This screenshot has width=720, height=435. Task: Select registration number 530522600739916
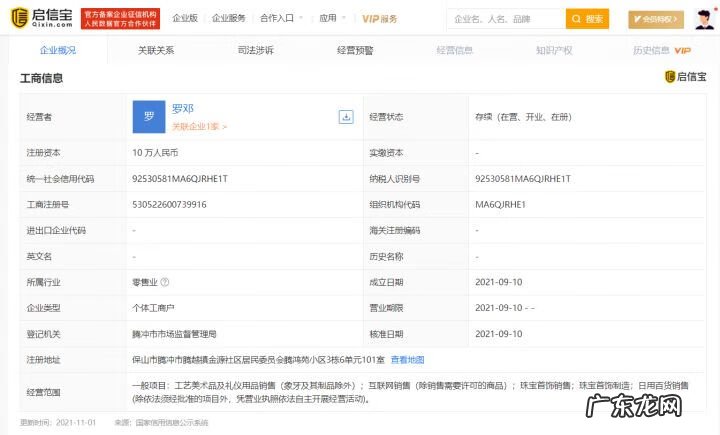169,204
